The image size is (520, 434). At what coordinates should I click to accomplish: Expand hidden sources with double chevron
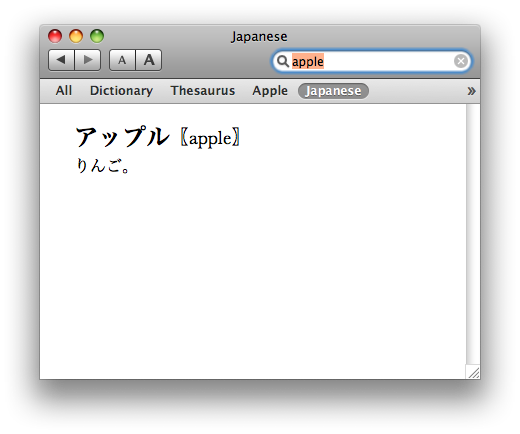pos(471,91)
